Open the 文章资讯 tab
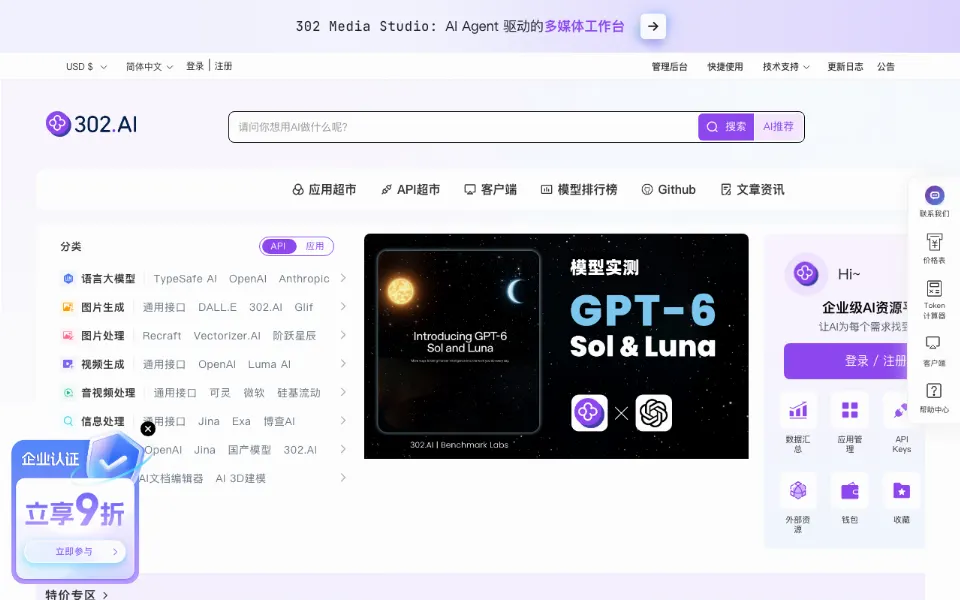The height and width of the screenshot is (600, 960). (x=752, y=190)
